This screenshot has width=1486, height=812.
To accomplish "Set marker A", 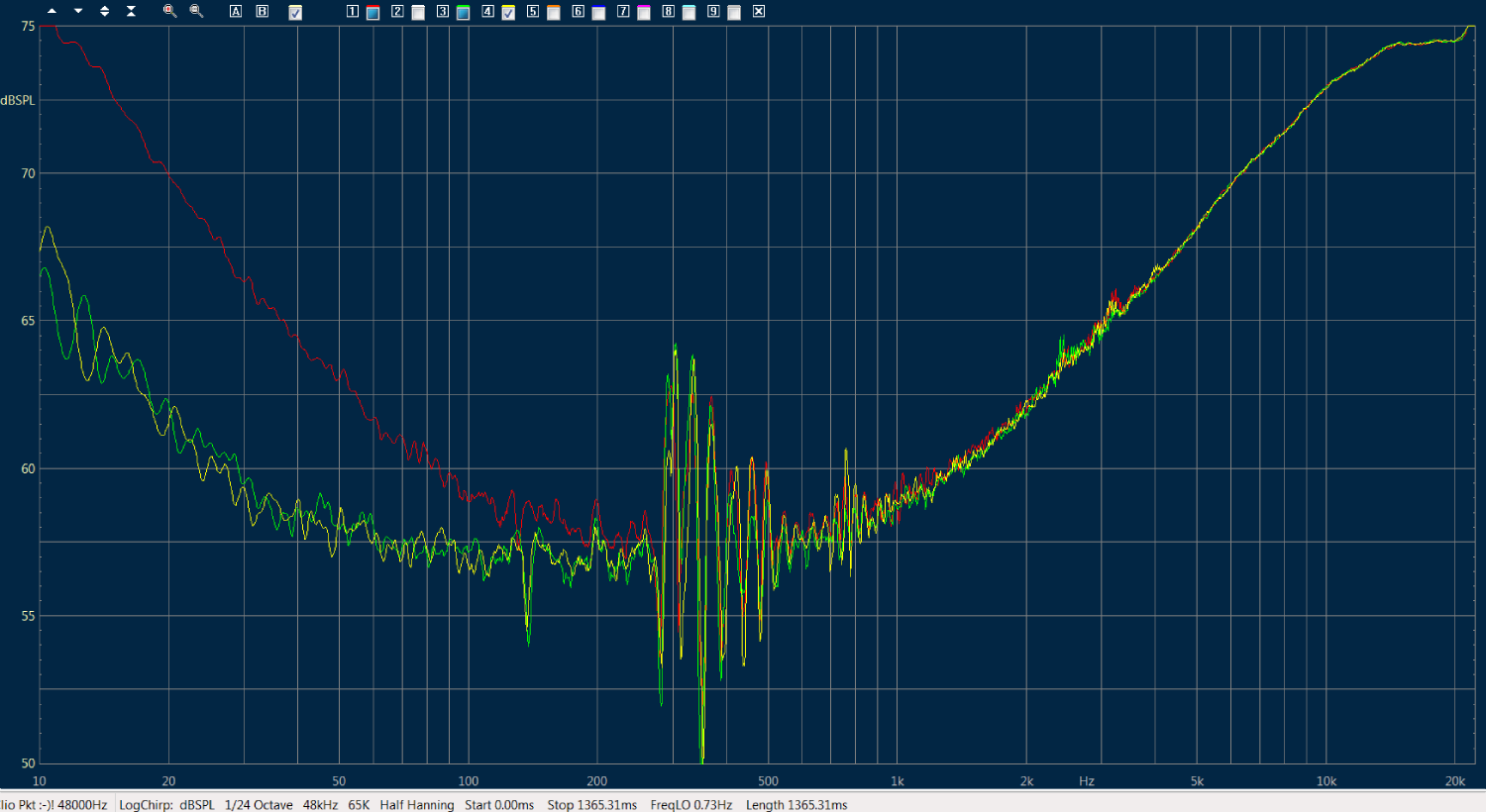I will pyautogui.click(x=236, y=12).
